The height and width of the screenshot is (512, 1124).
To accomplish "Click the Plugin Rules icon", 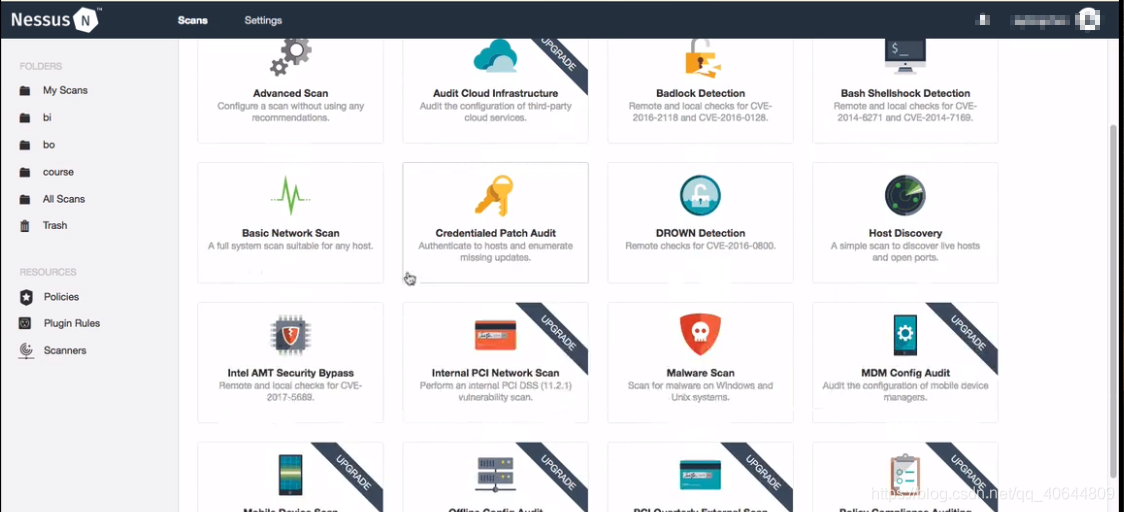I will 26,323.
